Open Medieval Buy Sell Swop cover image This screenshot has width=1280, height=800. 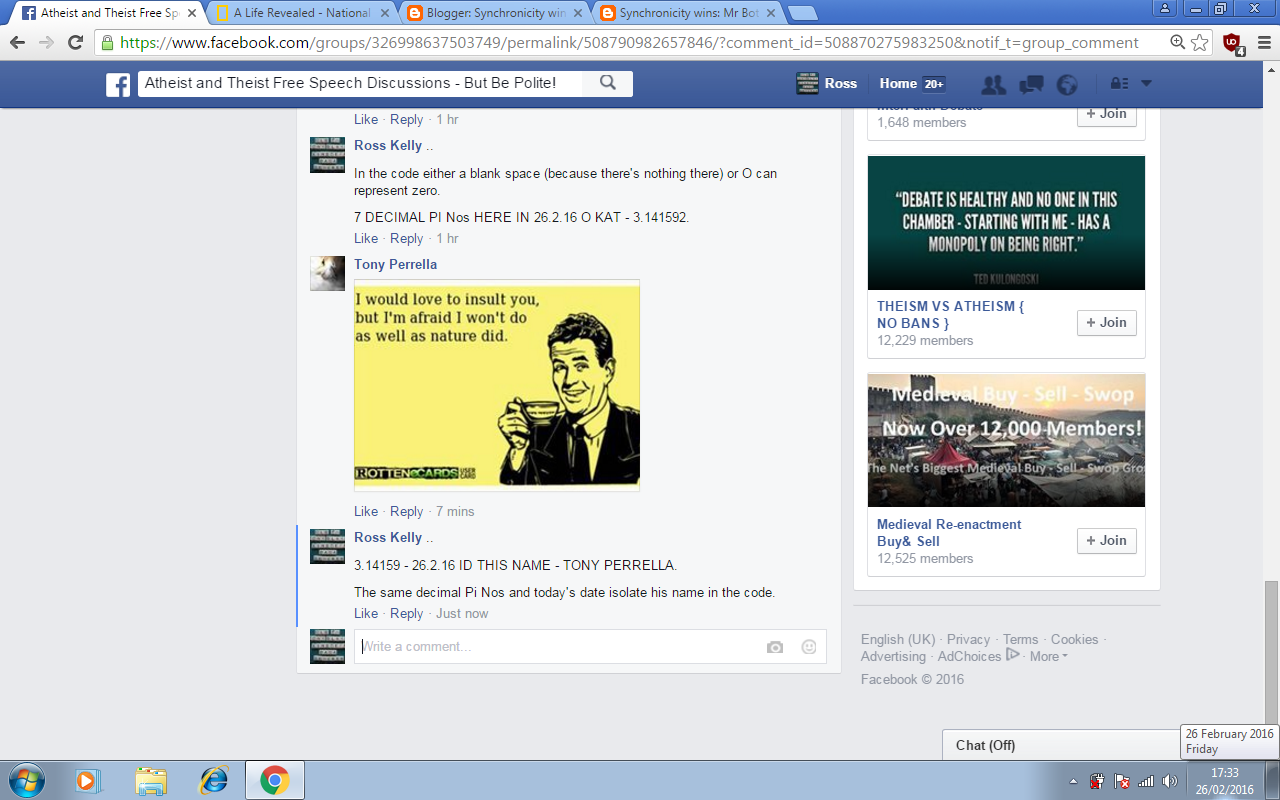coord(1006,441)
